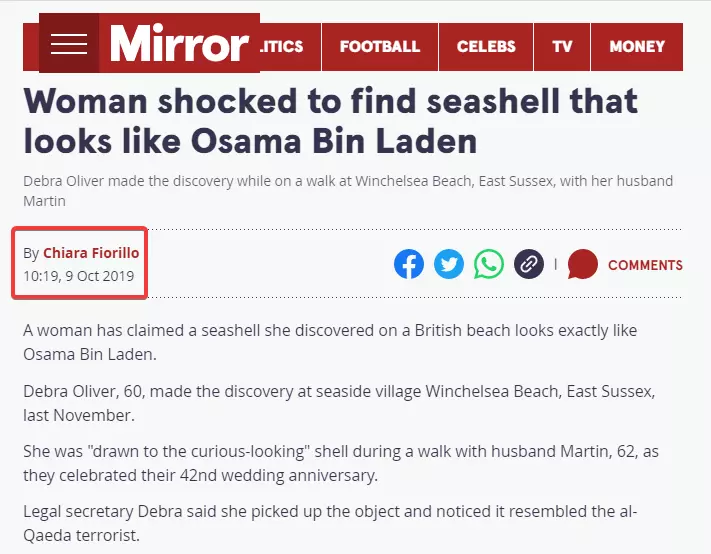Click the subheading about Debra Oliver
711x554 pixels.
(x=348, y=191)
